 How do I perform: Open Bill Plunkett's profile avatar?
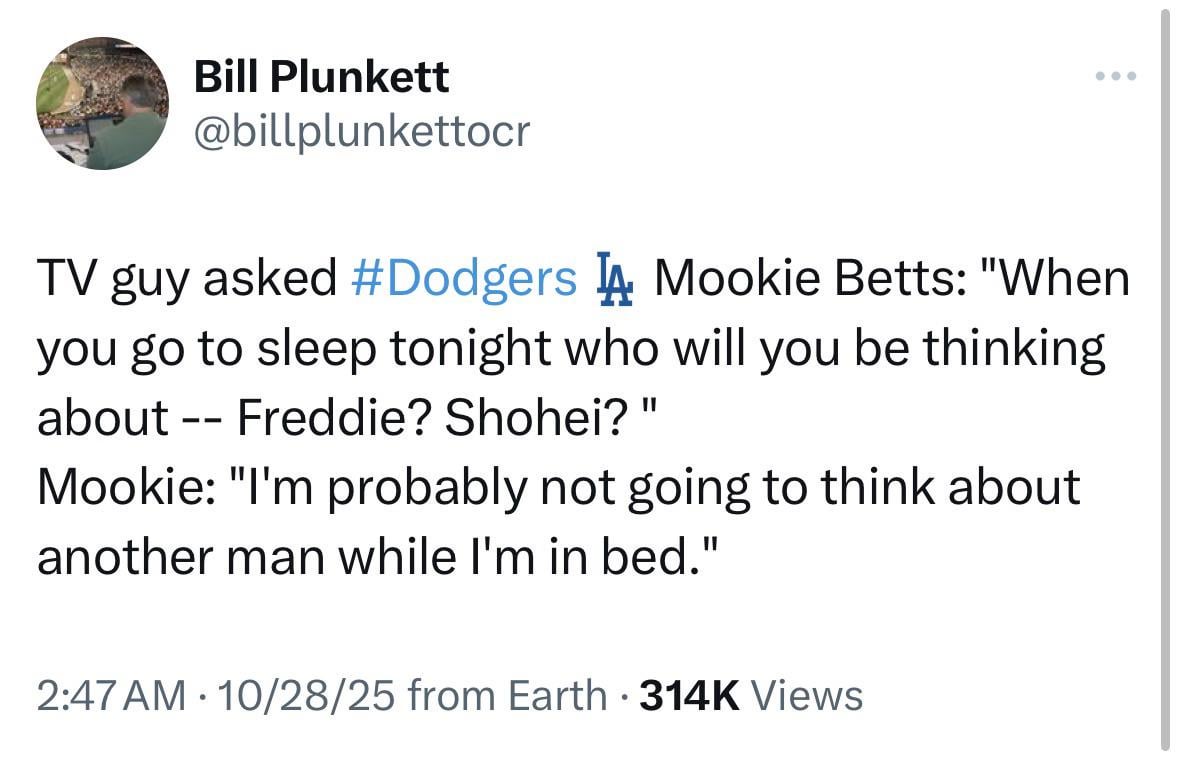[102, 103]
